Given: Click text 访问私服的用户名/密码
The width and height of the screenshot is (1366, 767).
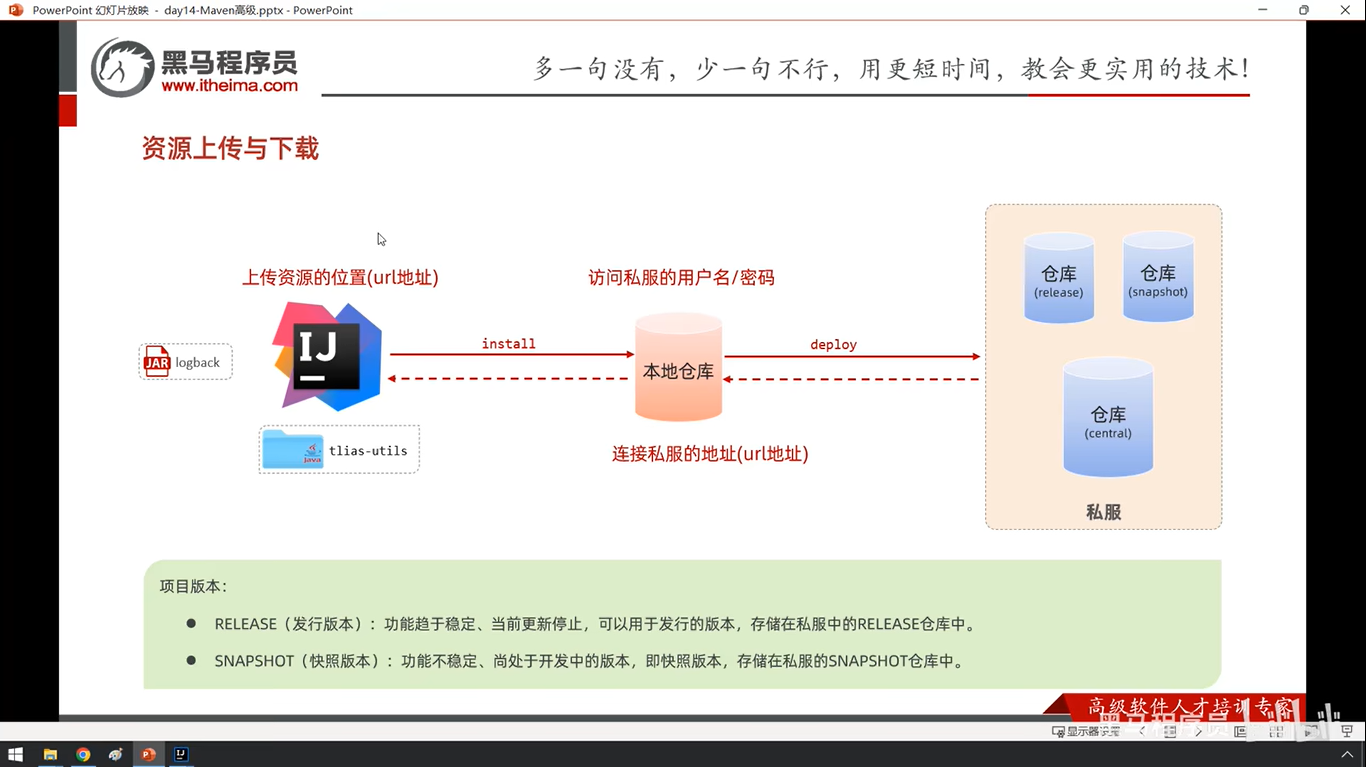Looking at the screenshot, I should [x=682, y=277].
